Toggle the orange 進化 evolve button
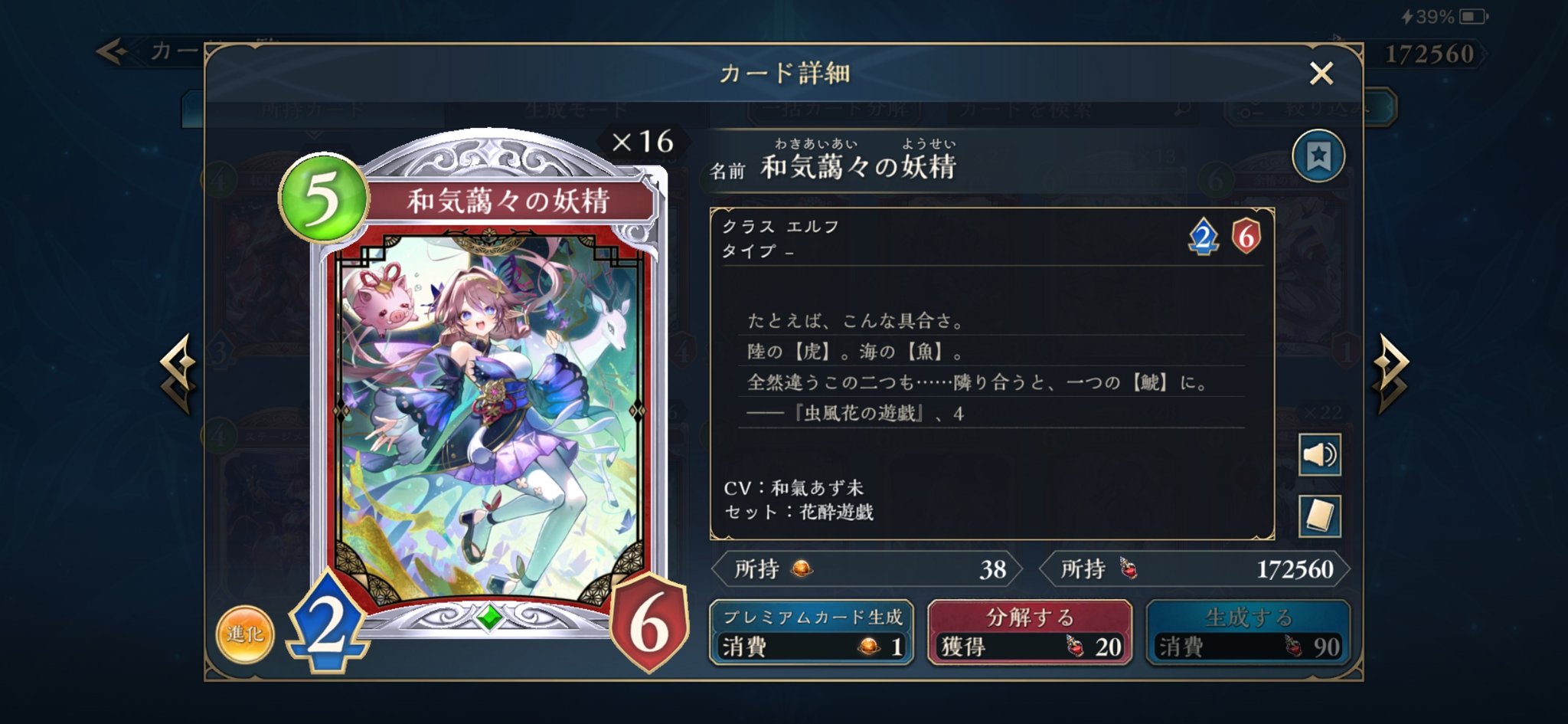1568x724 pixels. pyautogui.click(x=245, y=634)
